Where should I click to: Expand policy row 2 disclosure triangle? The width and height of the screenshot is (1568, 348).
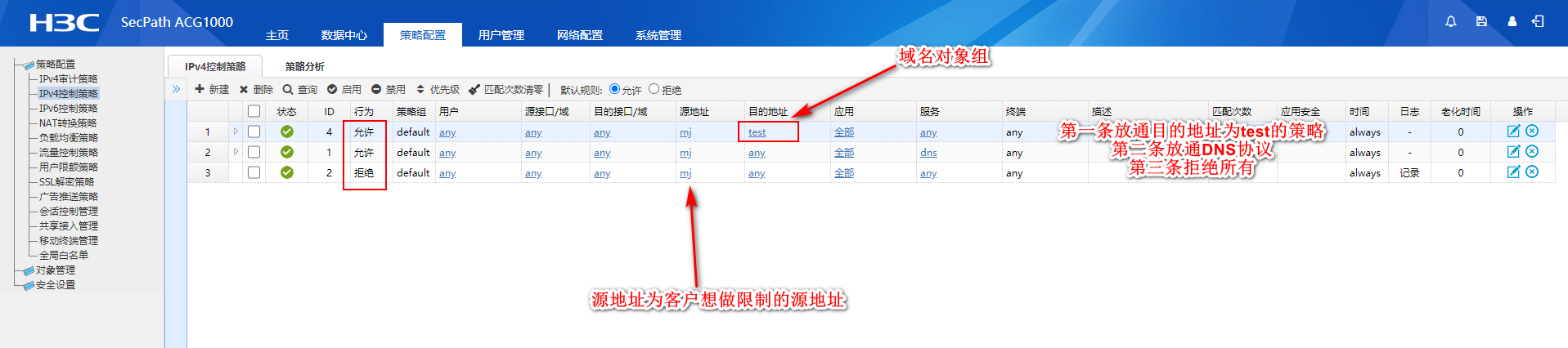236,152
